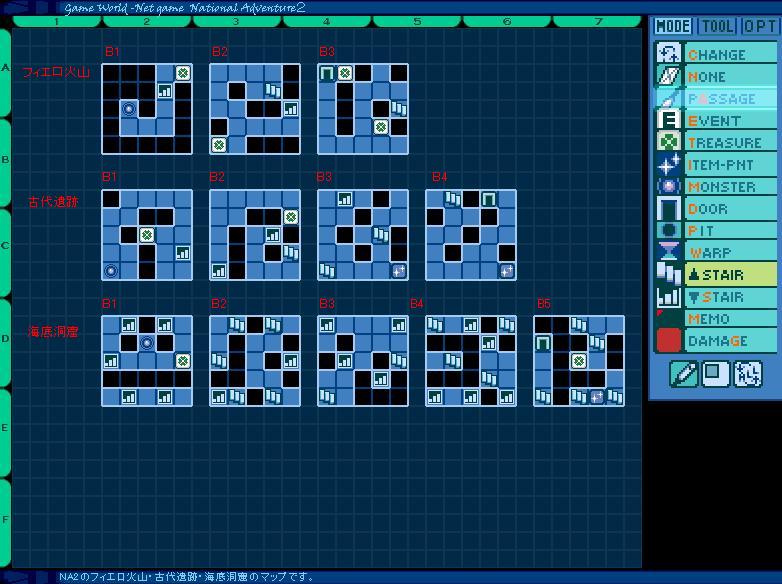782x584 pixels.
Task: Click treasure tile in 古代遺跡 B1 map
Action: (x=147, y=234)
